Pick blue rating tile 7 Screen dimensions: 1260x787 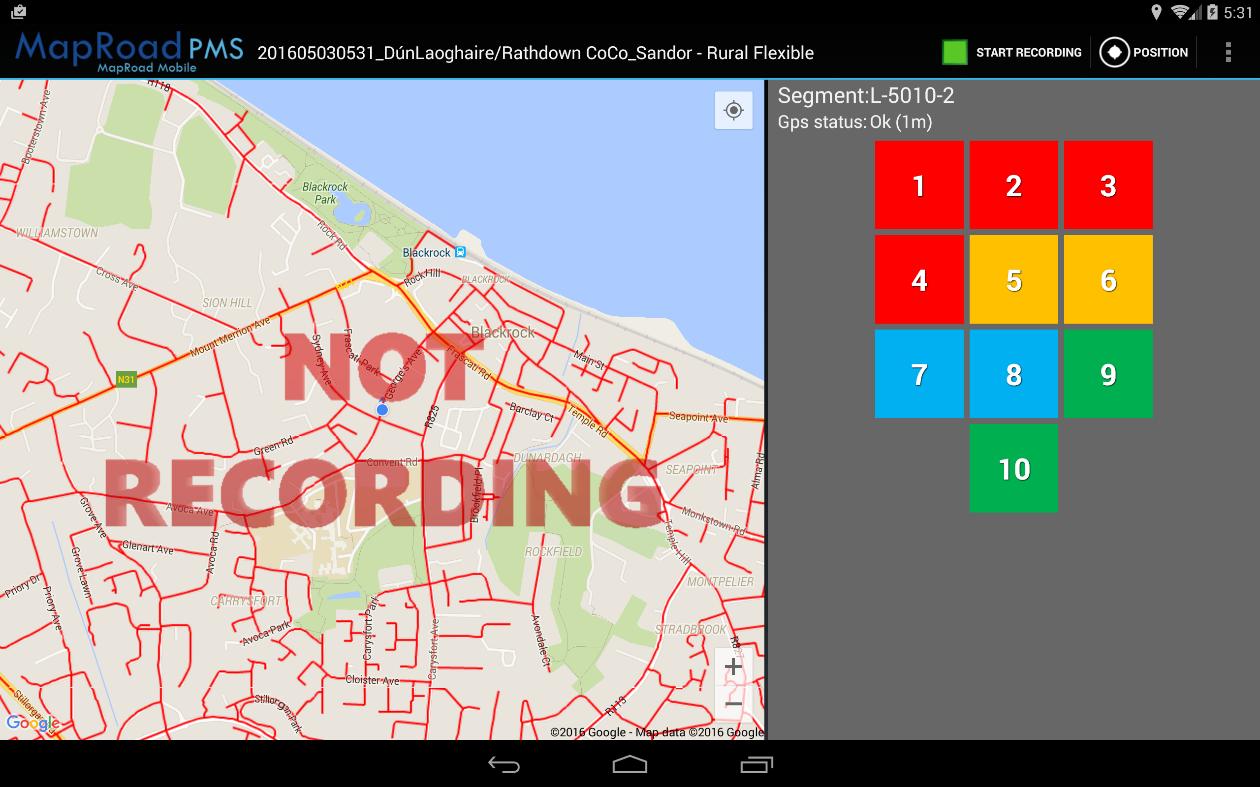pos(919,374)
